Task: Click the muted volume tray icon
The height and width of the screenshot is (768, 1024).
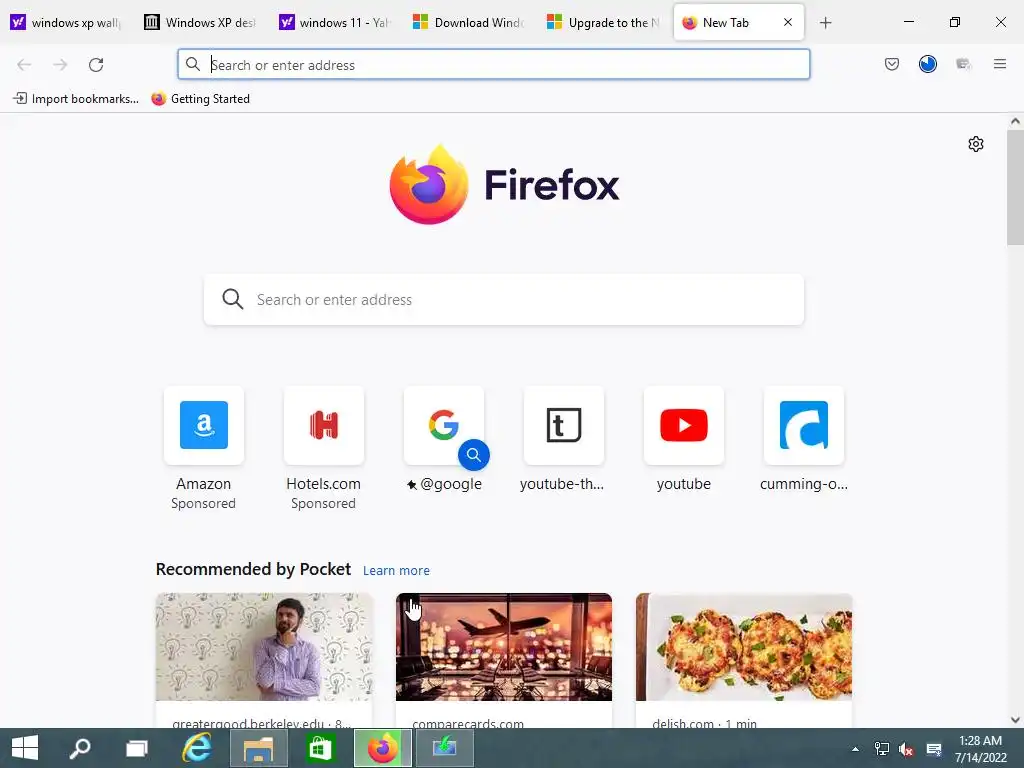Action: 906,749
